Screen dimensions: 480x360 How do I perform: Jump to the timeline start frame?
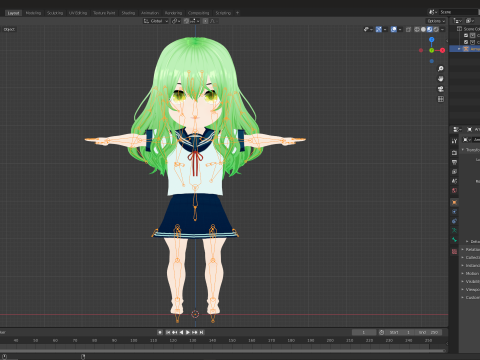click(x=168, y=332)
